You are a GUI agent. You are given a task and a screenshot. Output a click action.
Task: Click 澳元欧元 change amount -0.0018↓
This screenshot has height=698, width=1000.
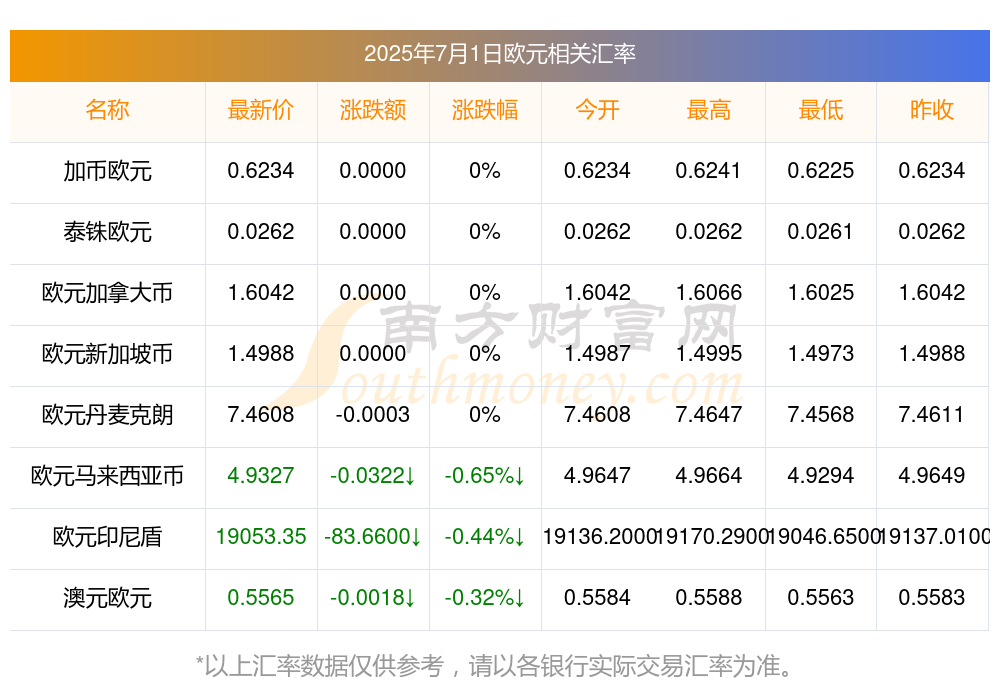[x=373, y=598]
